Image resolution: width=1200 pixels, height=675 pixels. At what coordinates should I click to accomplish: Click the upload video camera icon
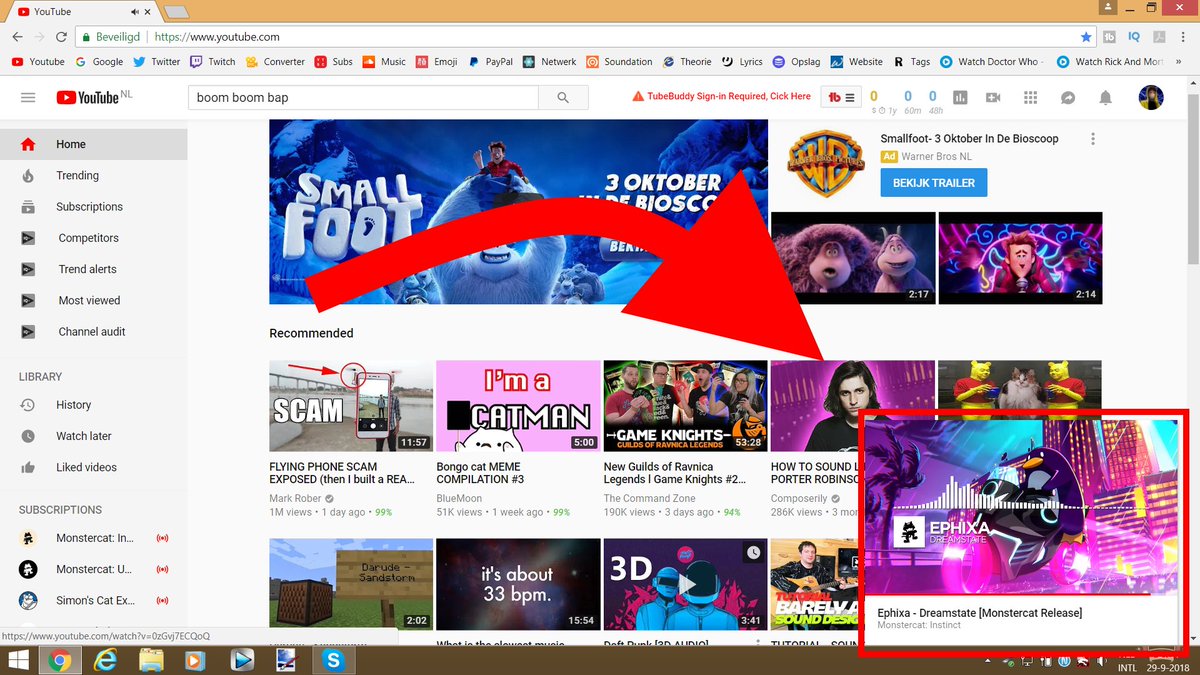point(993,97)
